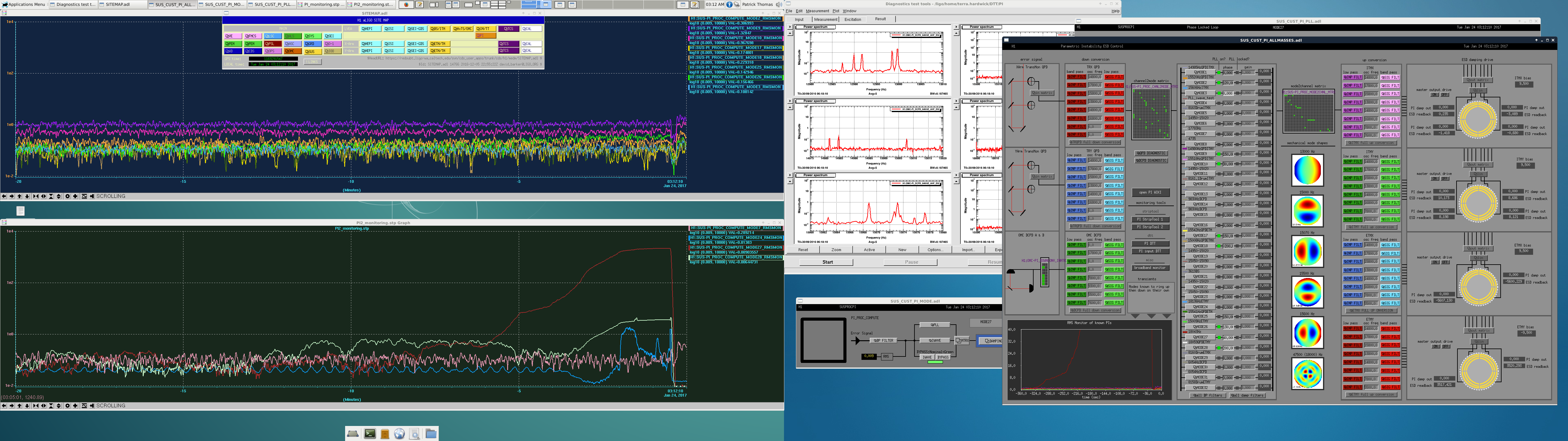Click the volume speaker icon in top panel
This screenshot has width=1568, height=441.
tap(778, 4)
